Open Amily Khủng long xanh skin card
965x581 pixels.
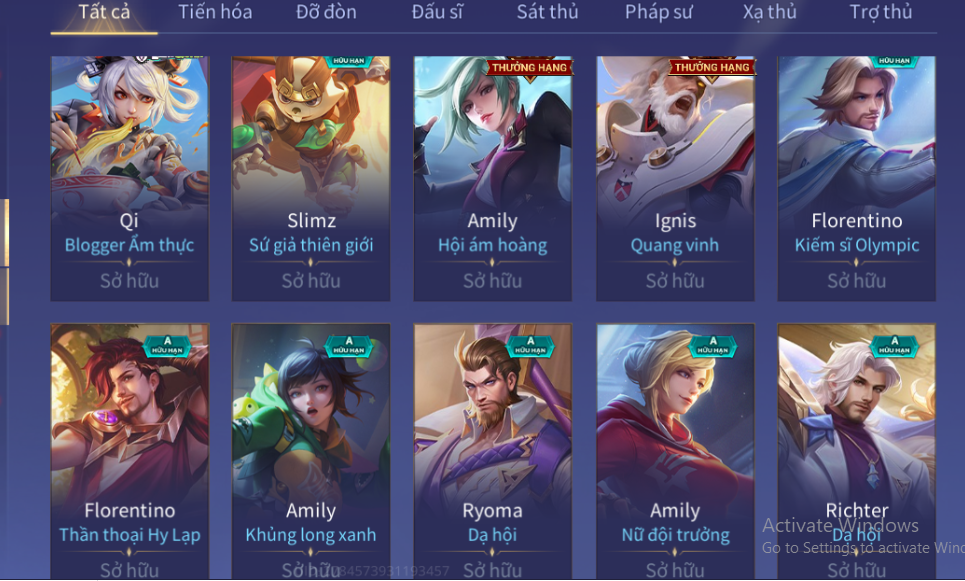tap(311, 451)
